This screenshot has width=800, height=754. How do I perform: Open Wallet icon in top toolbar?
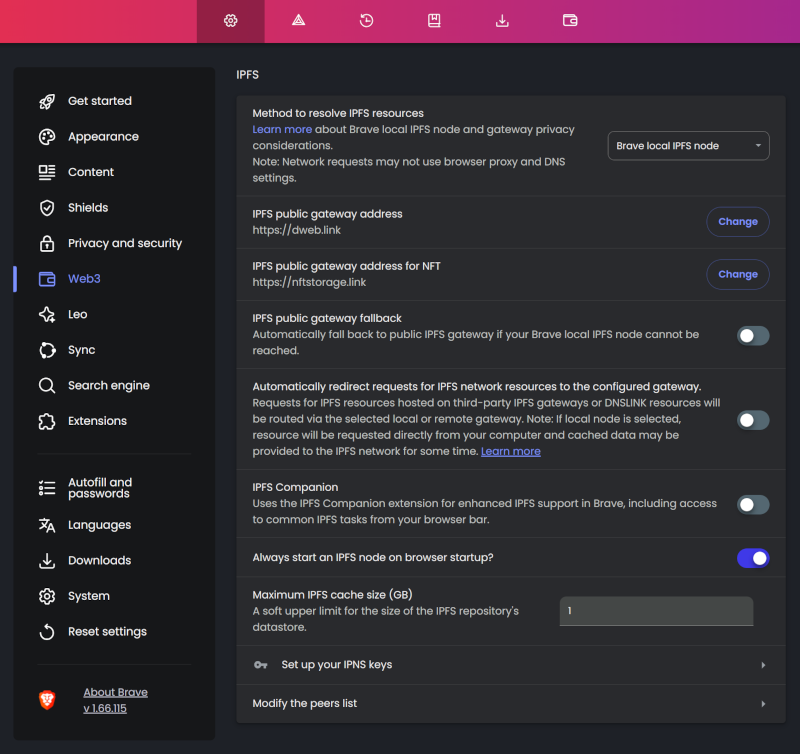570,20
